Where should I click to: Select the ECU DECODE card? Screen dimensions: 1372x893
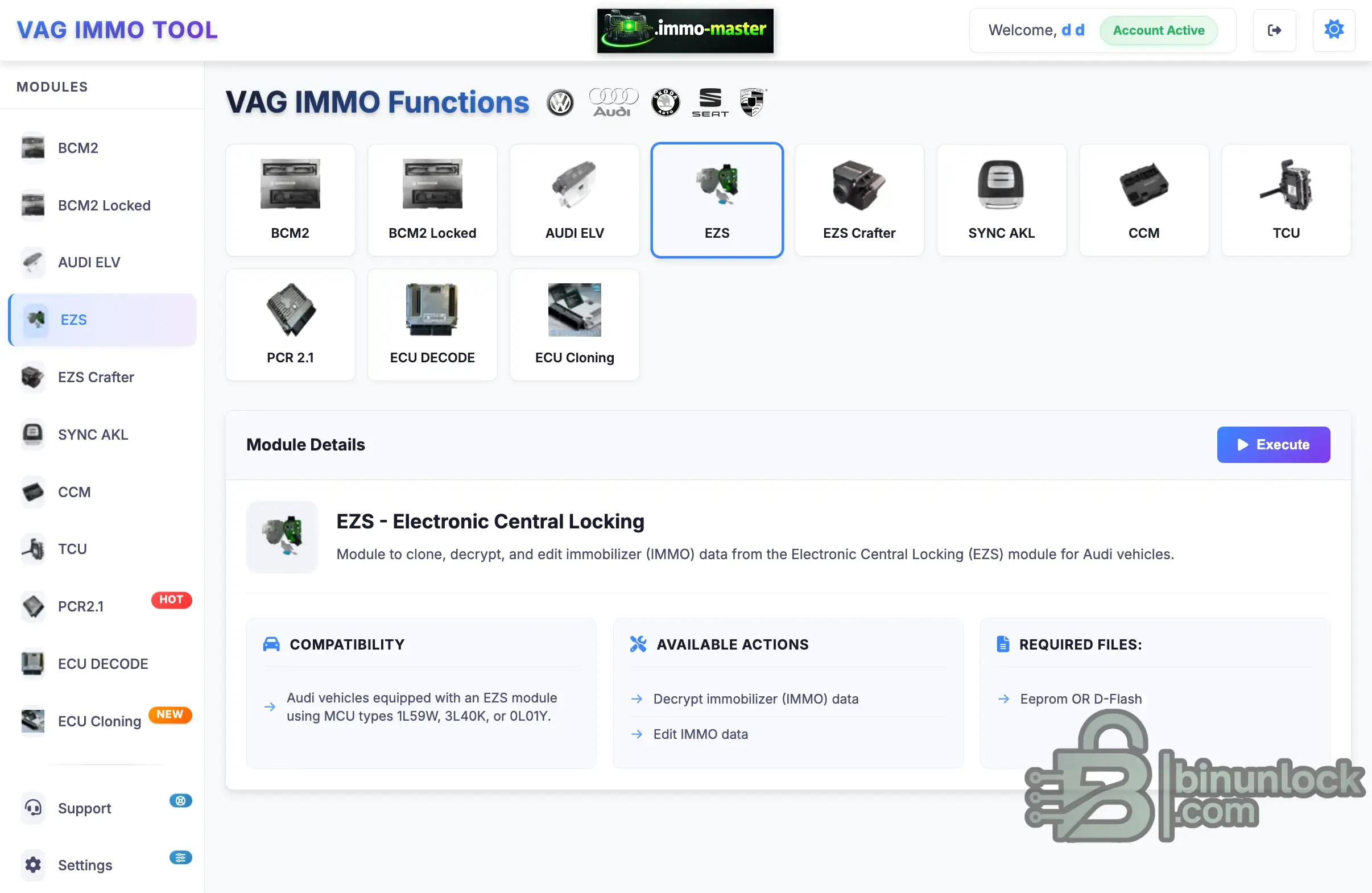pos(432,324)
